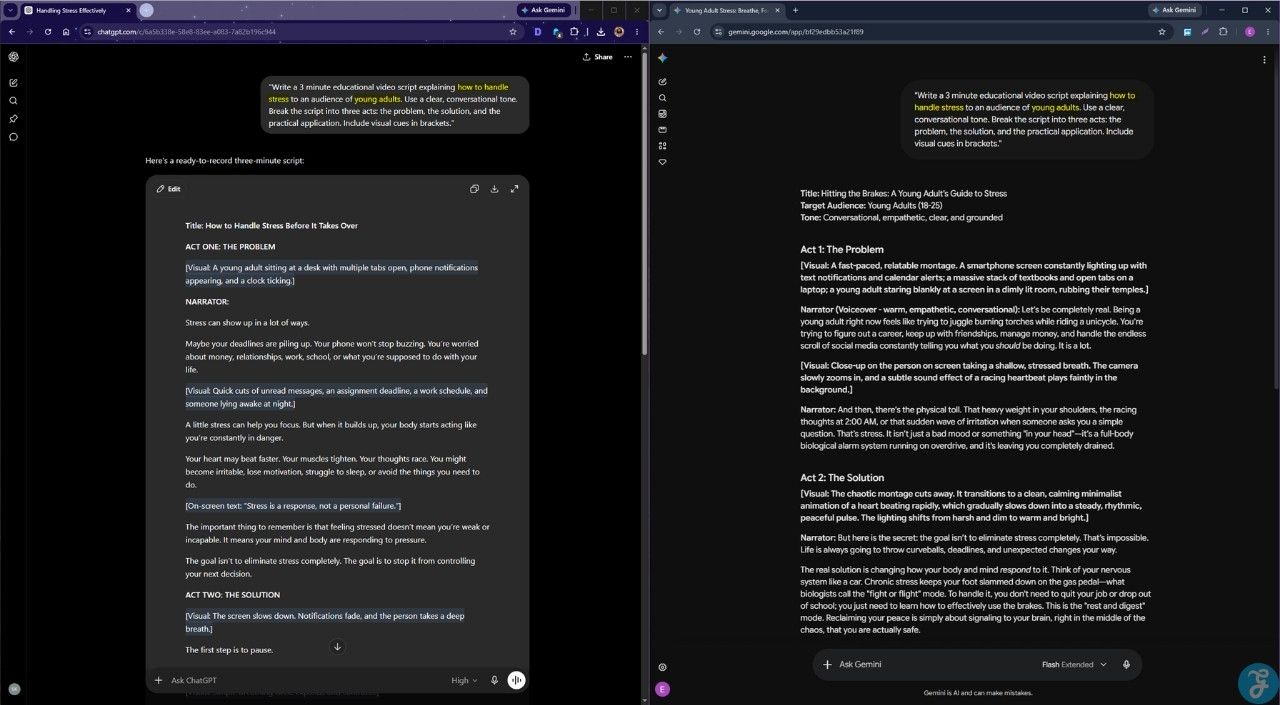The height and width of the screenshot is (705, 1280).
Task: Bookmark the ChatGPT page with star
Action: pos(513,32)
